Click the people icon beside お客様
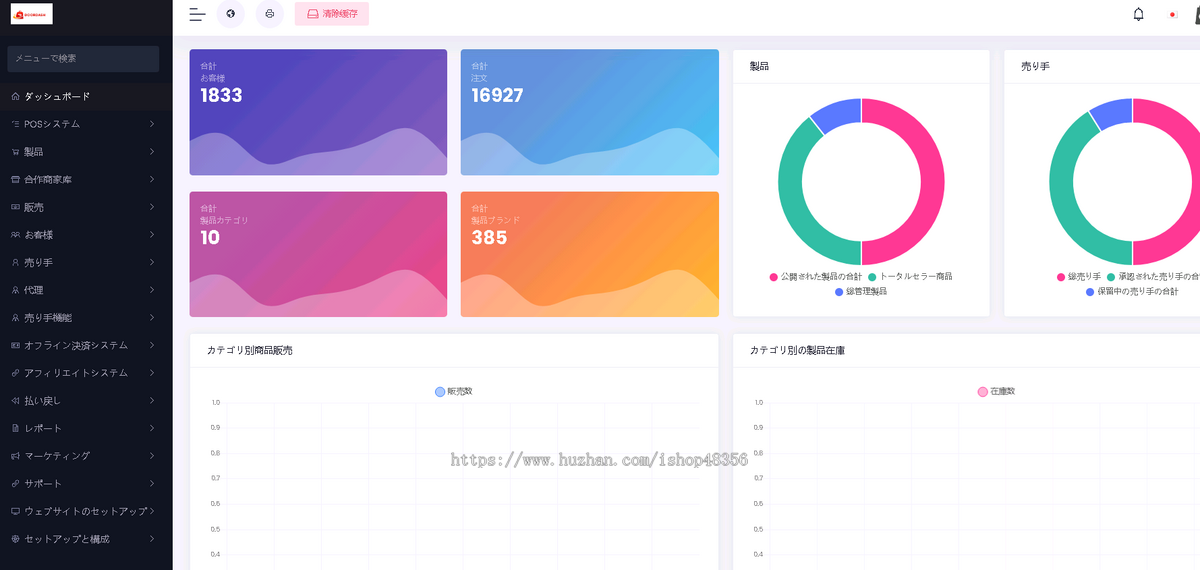The image size is (1200, 570). coord(15,235)
